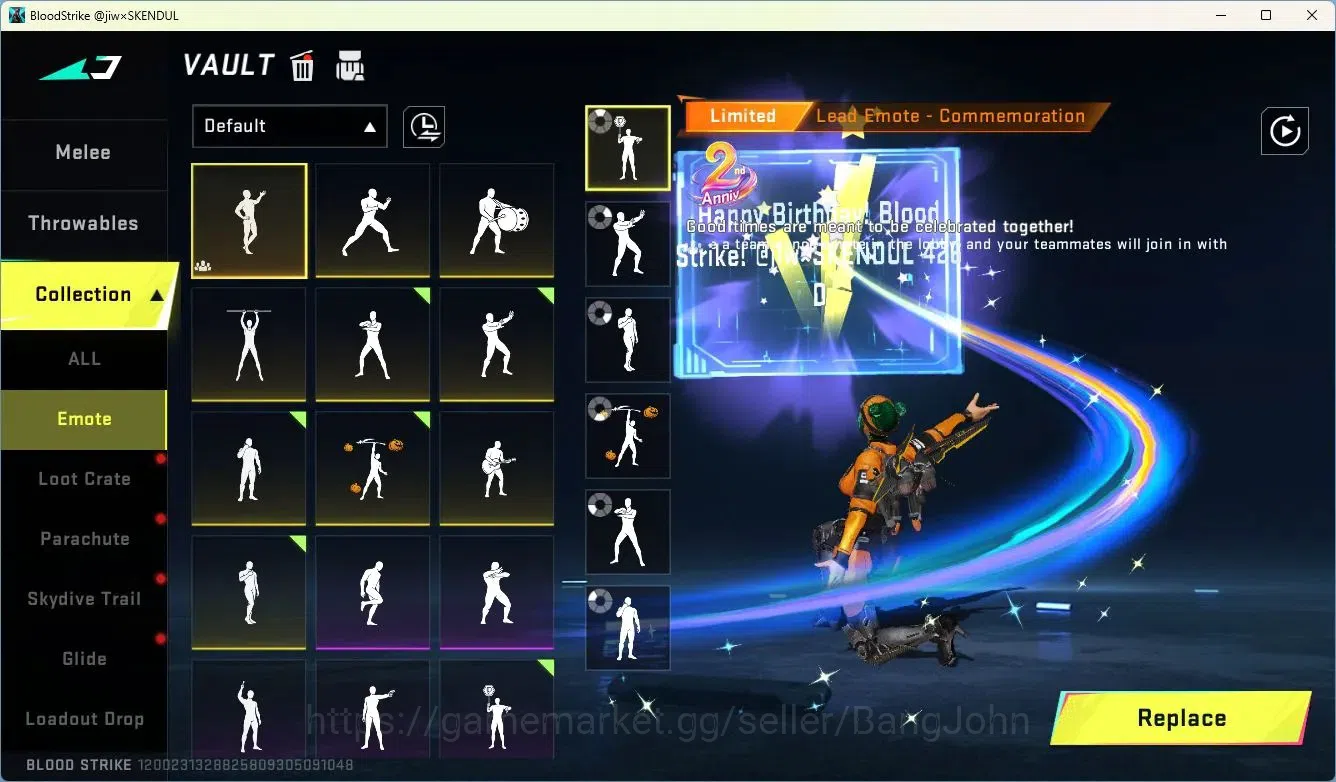Select the arm raised upward emote in bottom row
The width and height of the screenshot is (1336, 782).
coord(249,710)
